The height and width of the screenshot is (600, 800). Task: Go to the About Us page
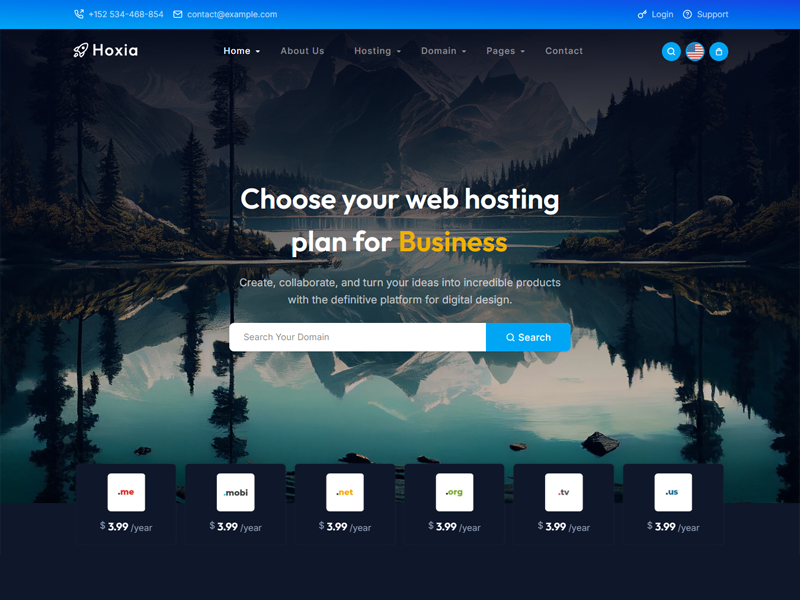[302, 51]
